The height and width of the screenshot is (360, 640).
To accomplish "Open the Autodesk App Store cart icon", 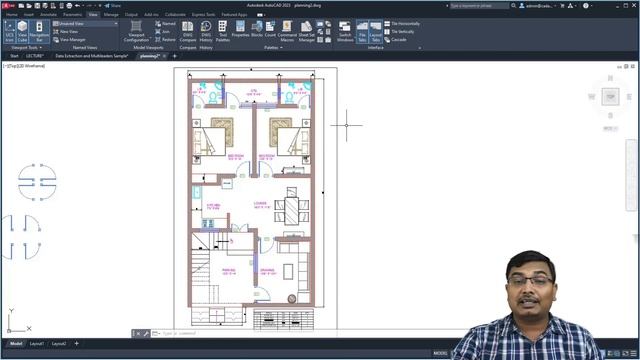I will coord(562,6).
